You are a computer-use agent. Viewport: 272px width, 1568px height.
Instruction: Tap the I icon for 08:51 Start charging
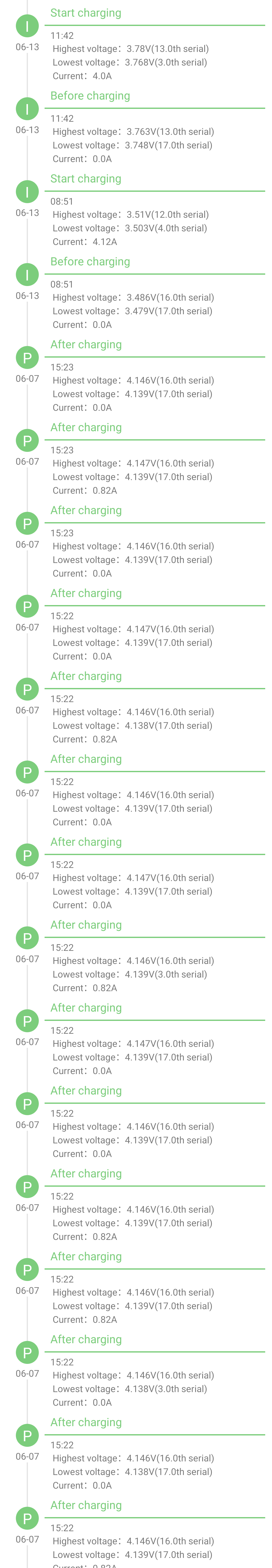(27, 192)
